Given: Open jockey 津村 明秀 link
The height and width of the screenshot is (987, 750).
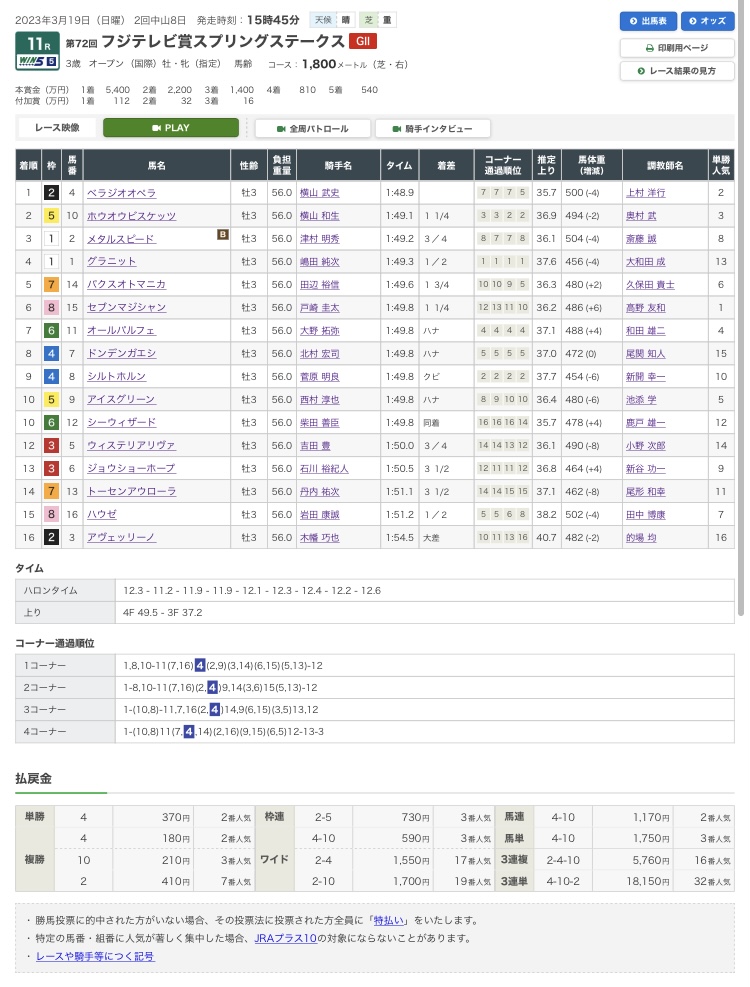Looking at the screenshot, I should pos(320,239).
